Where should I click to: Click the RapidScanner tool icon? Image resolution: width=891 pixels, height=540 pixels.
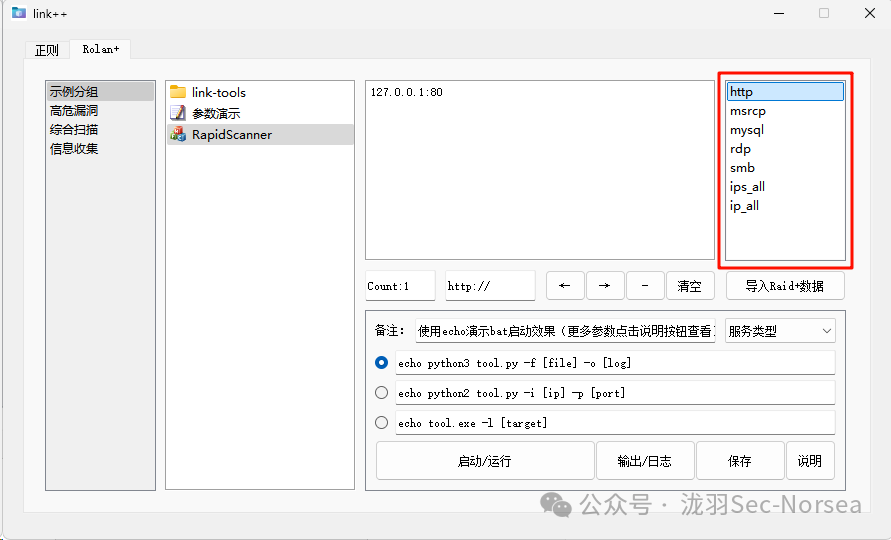click(178, 134)
